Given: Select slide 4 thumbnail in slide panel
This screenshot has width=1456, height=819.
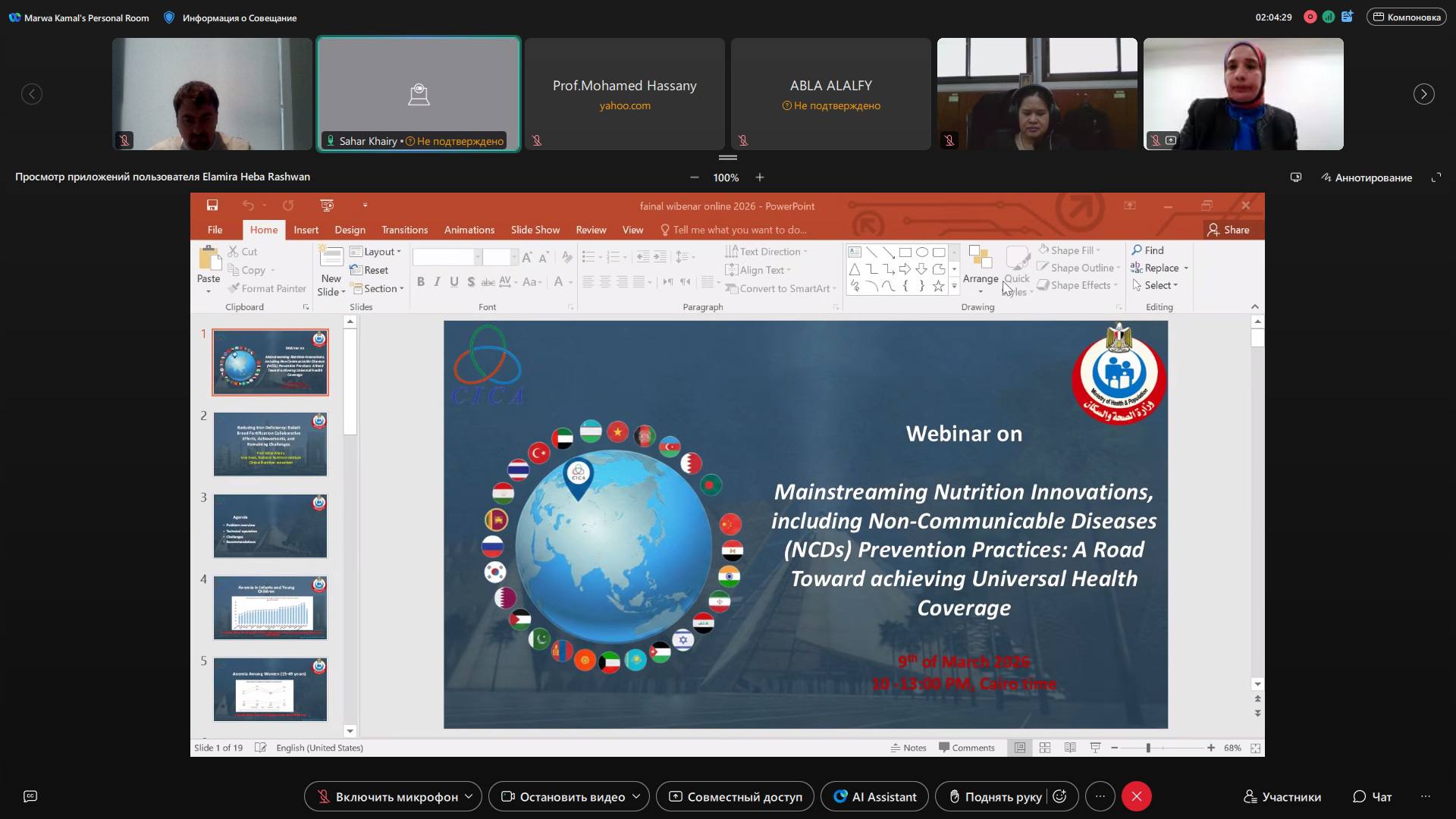Looking at the screenshot, I should point(270,607).
